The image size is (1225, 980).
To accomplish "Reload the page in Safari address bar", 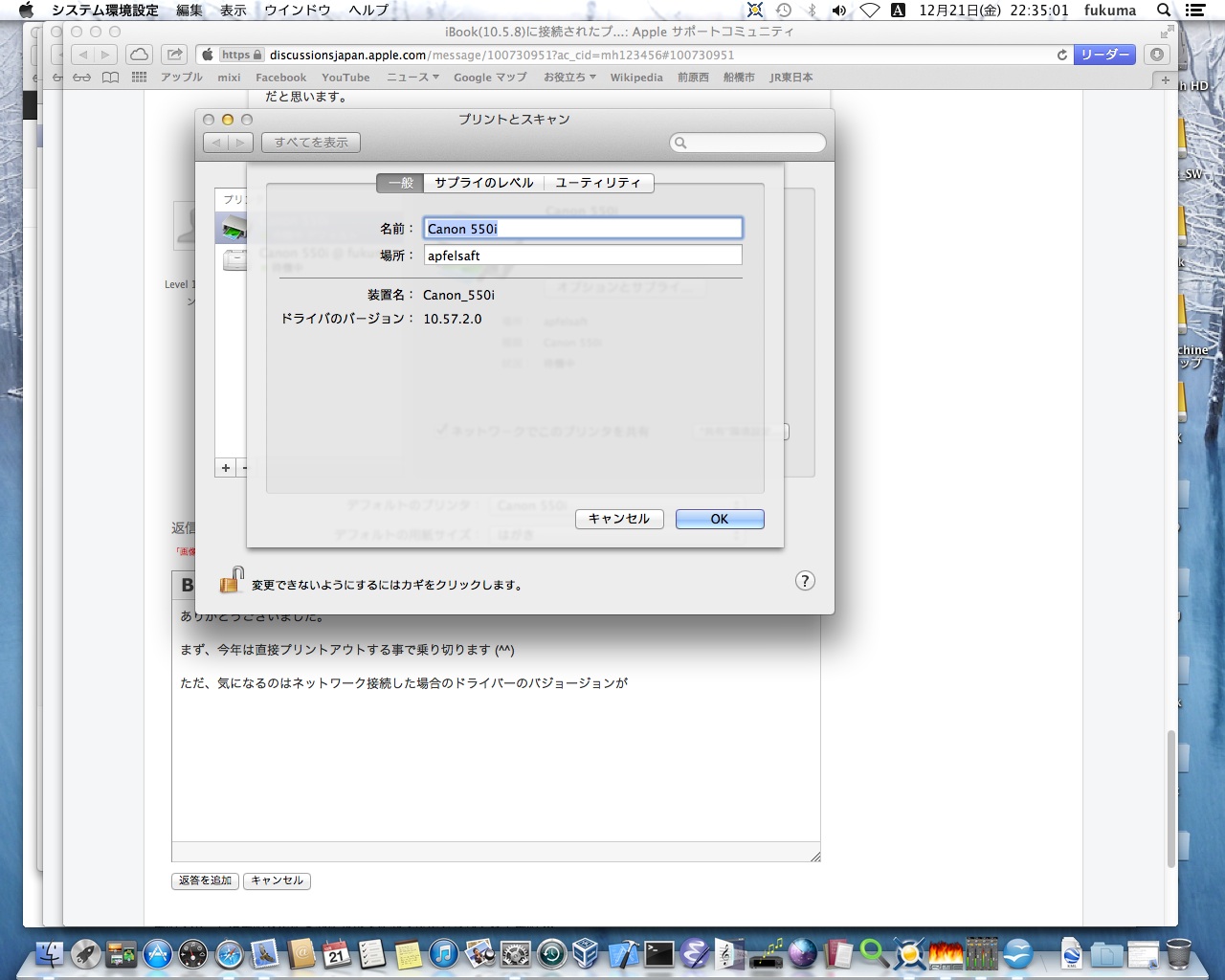I will 1061,56.
